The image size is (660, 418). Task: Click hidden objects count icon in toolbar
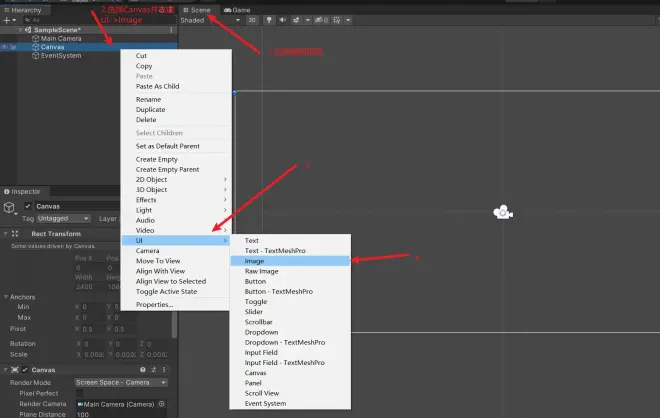(322, 20)
